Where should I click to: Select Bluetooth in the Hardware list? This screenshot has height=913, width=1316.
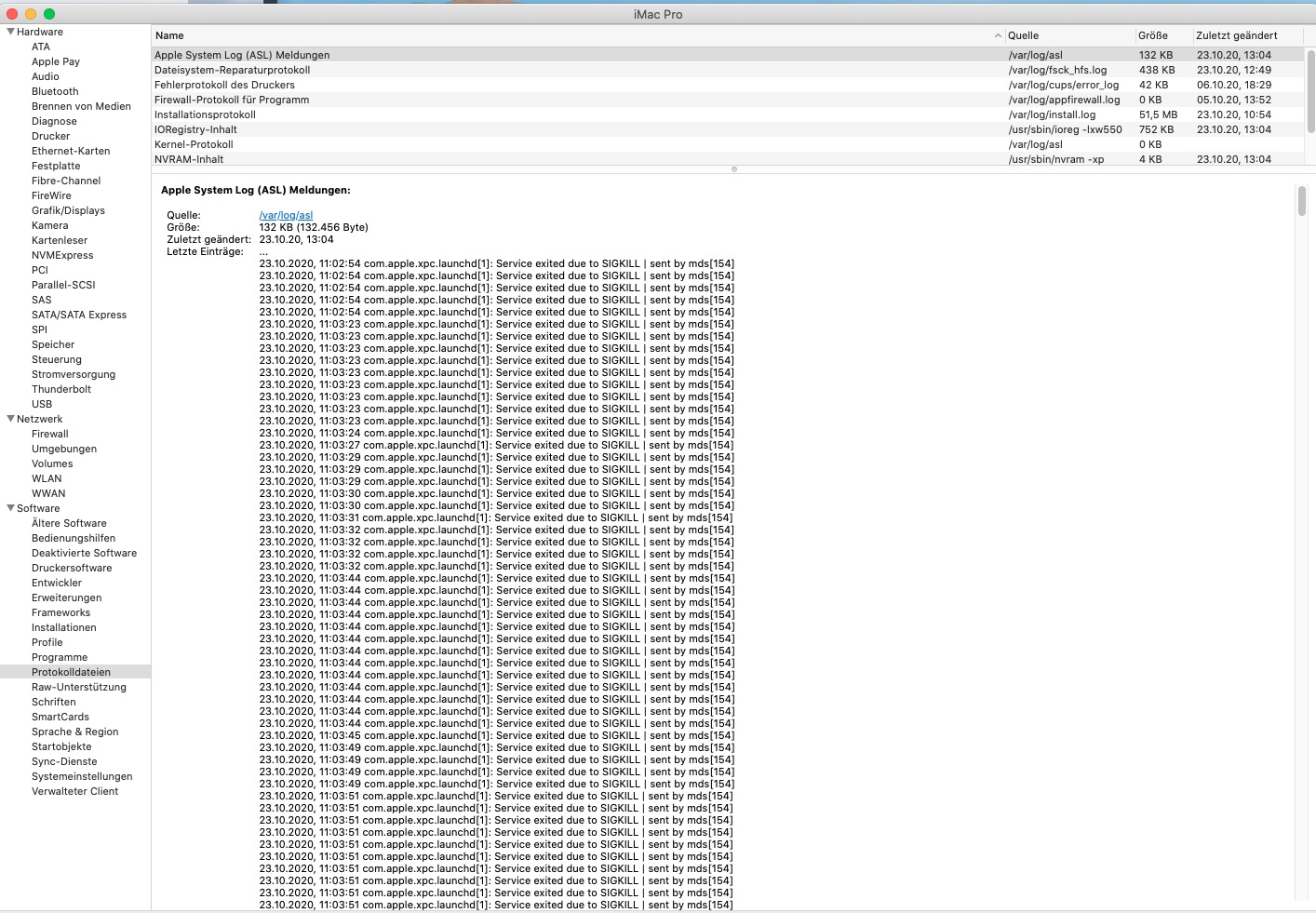pos(55,91)
